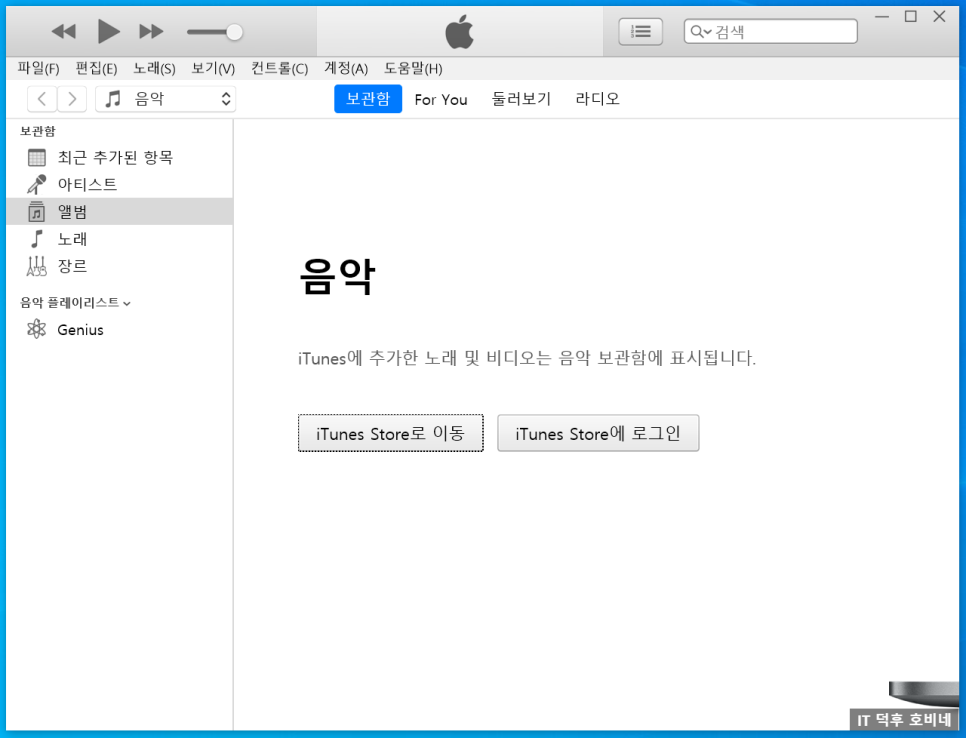Viewport: 966px width, 738px height.
Task: Select 최근 추가된 항목 in the sidebar
Action: pyautogui.click(x=120, y=158)
